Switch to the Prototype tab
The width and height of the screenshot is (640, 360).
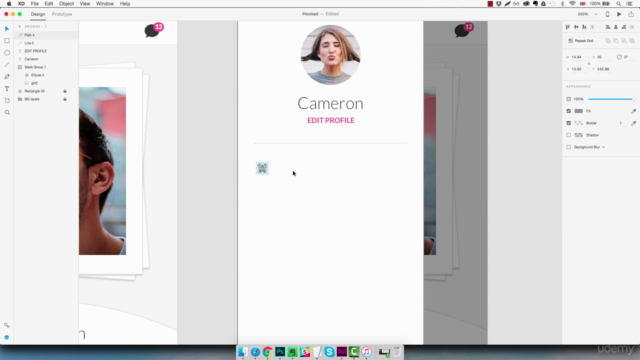coord(62,14)
